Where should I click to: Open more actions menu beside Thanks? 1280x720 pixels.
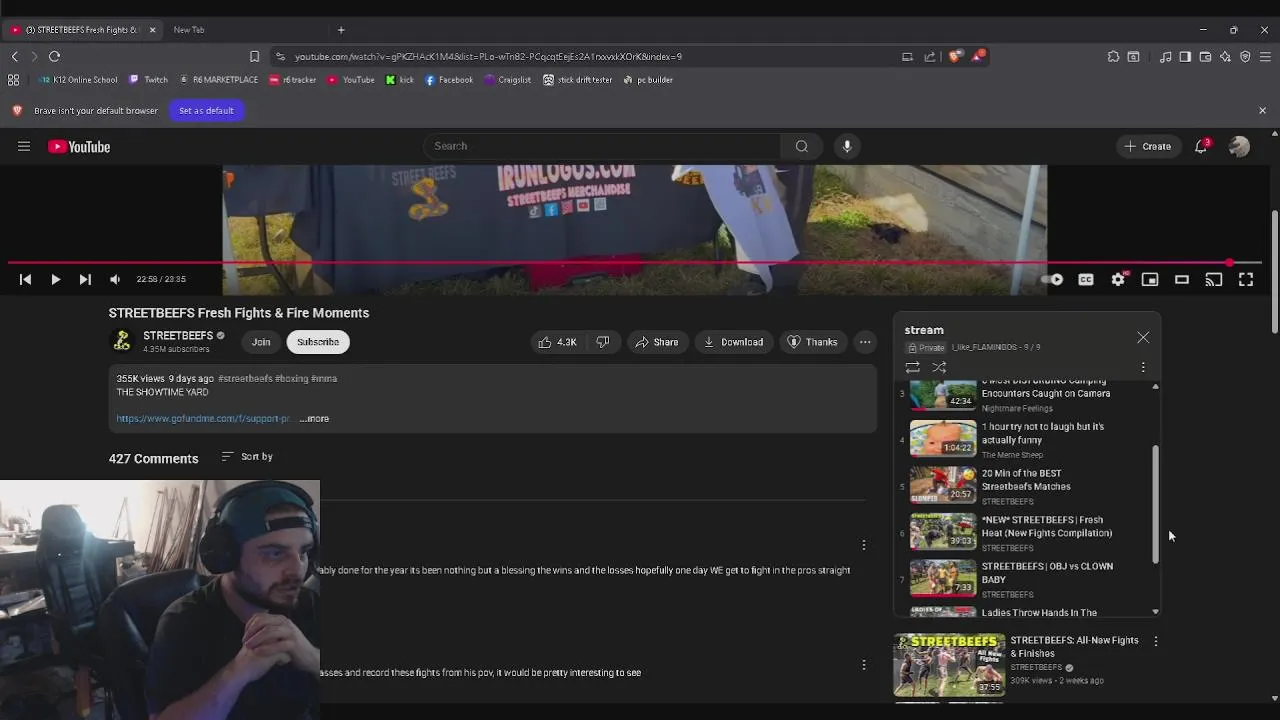[865, 342]
